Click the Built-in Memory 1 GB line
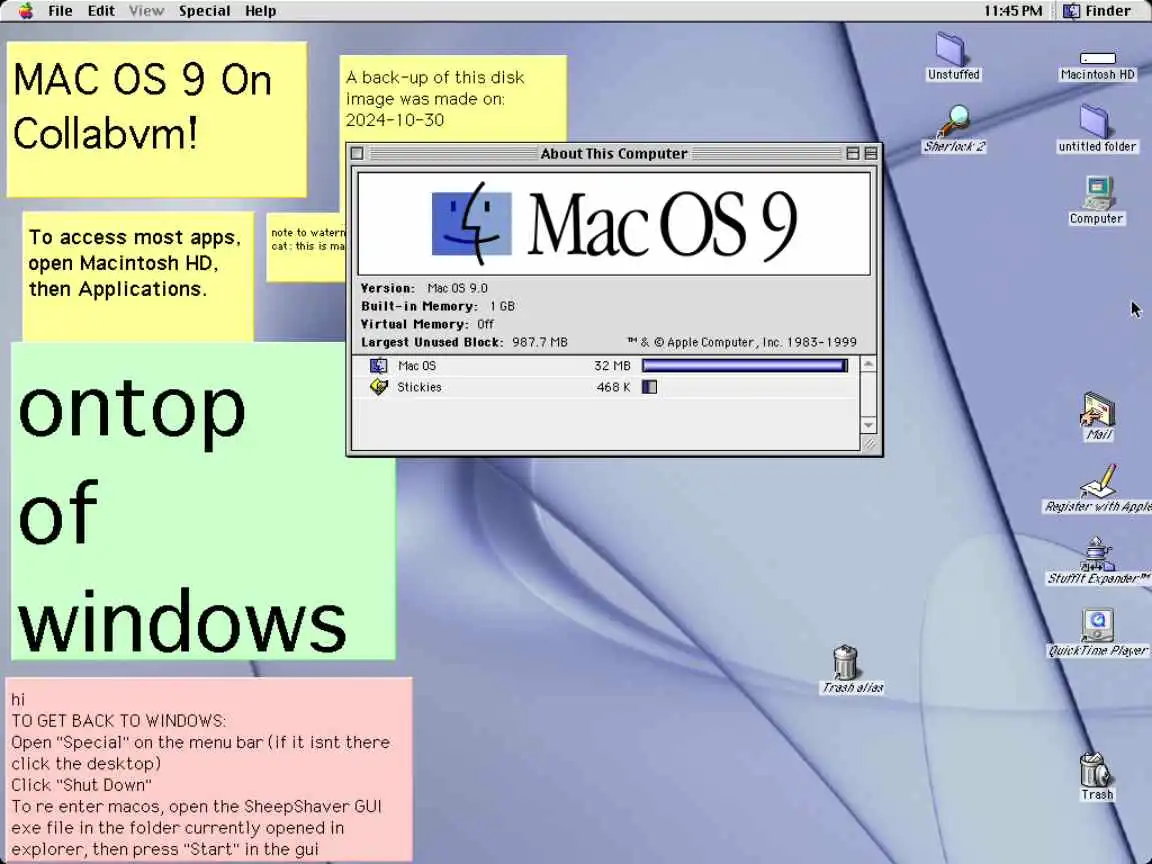 click(x=438, y=306)
